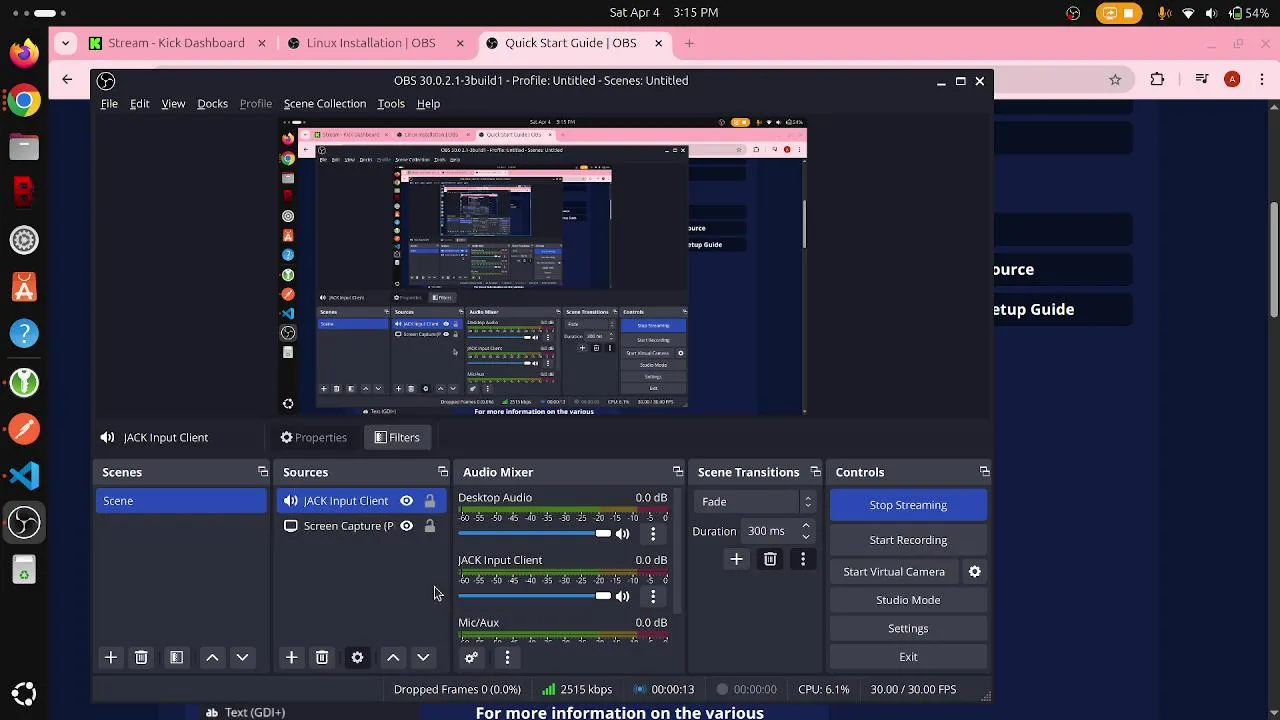
Task: Increase transition duration stepper up arrow
Action: click(x=806, y=526)
